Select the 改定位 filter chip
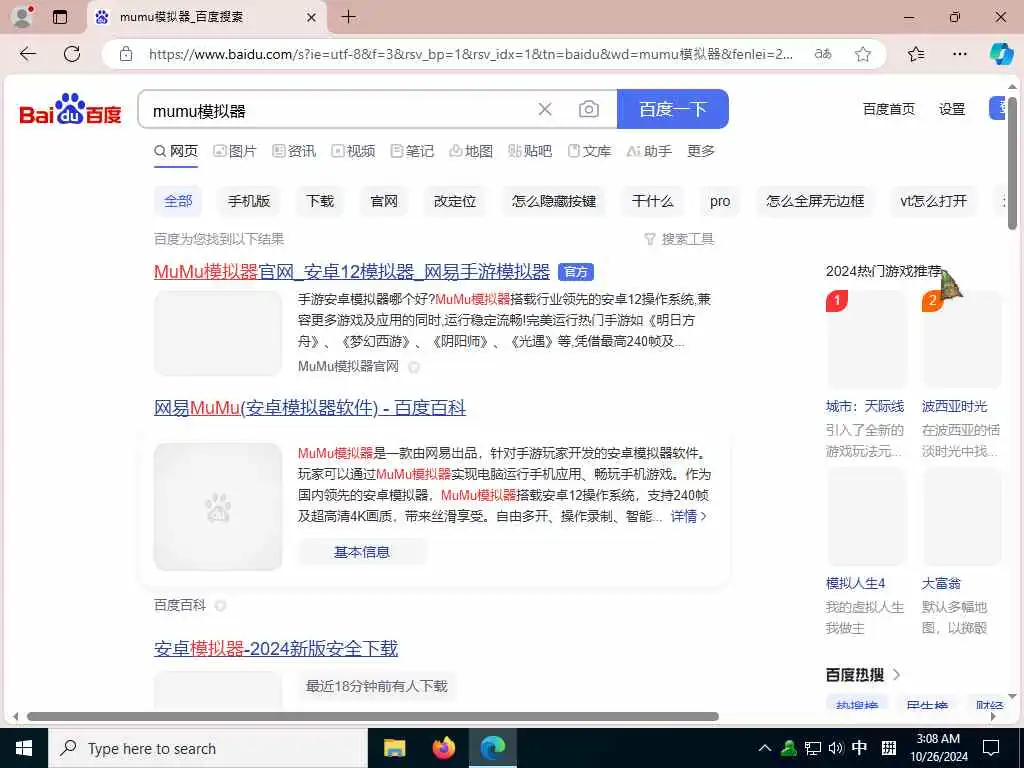Screen dimensions: 1024x768 coord(455,201)
